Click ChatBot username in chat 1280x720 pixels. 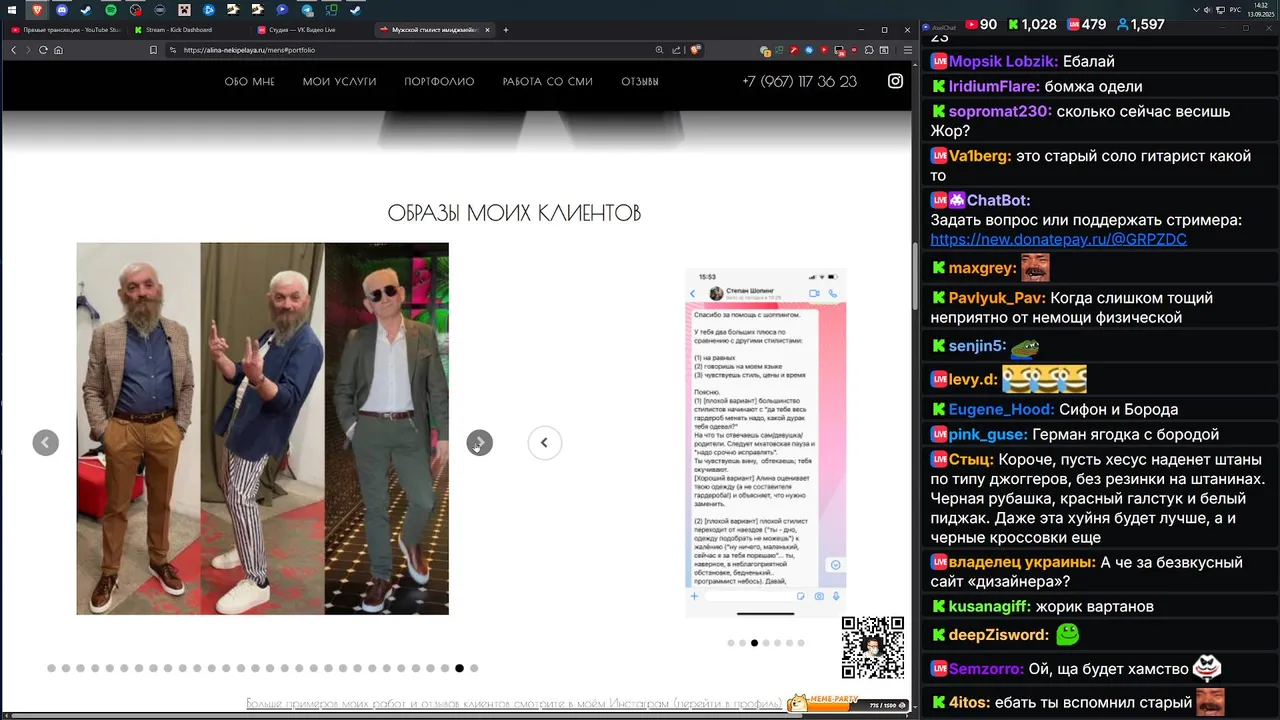point(998,201)
